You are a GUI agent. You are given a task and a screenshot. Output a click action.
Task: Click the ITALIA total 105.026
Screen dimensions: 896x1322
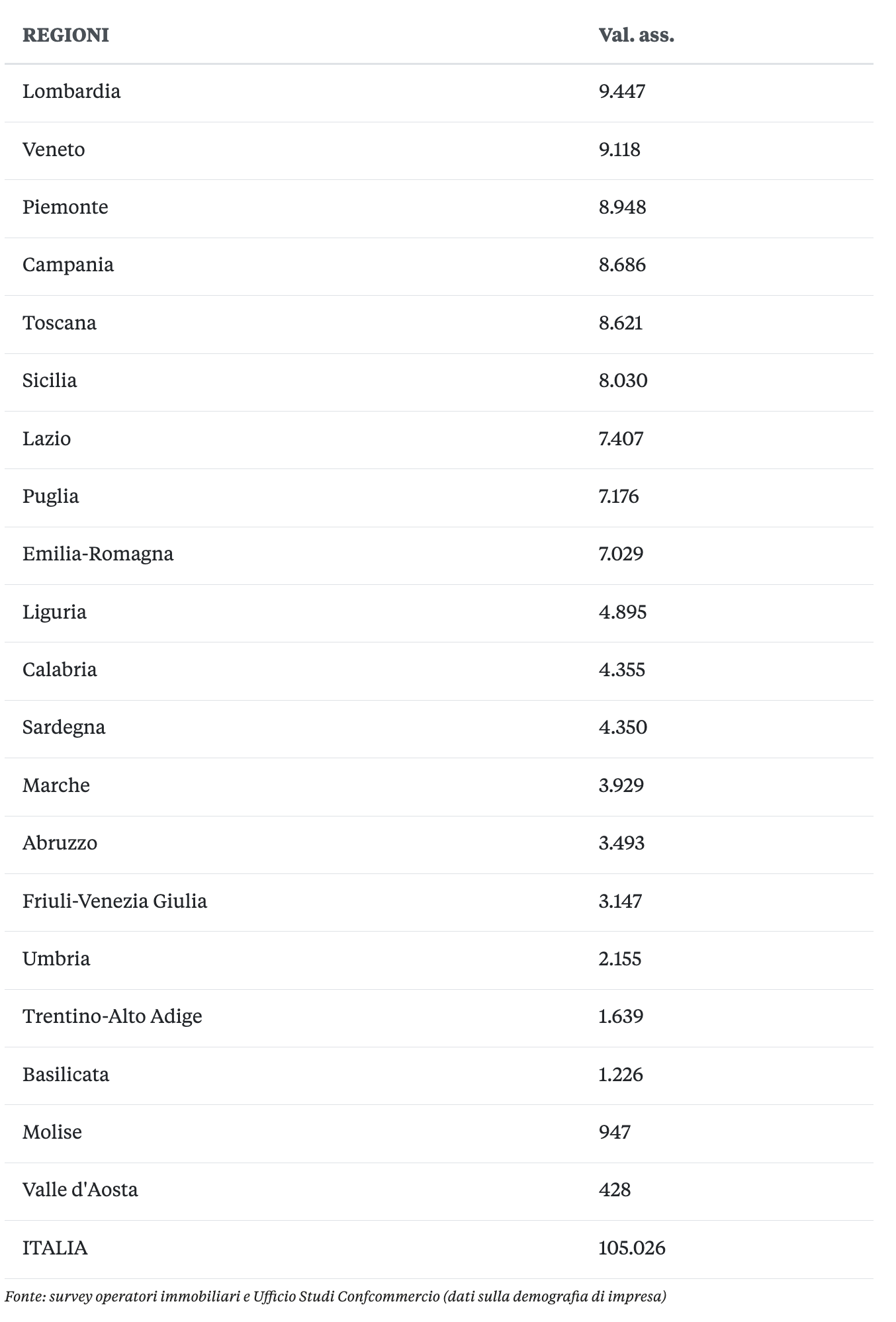(x=632, y=1249)
